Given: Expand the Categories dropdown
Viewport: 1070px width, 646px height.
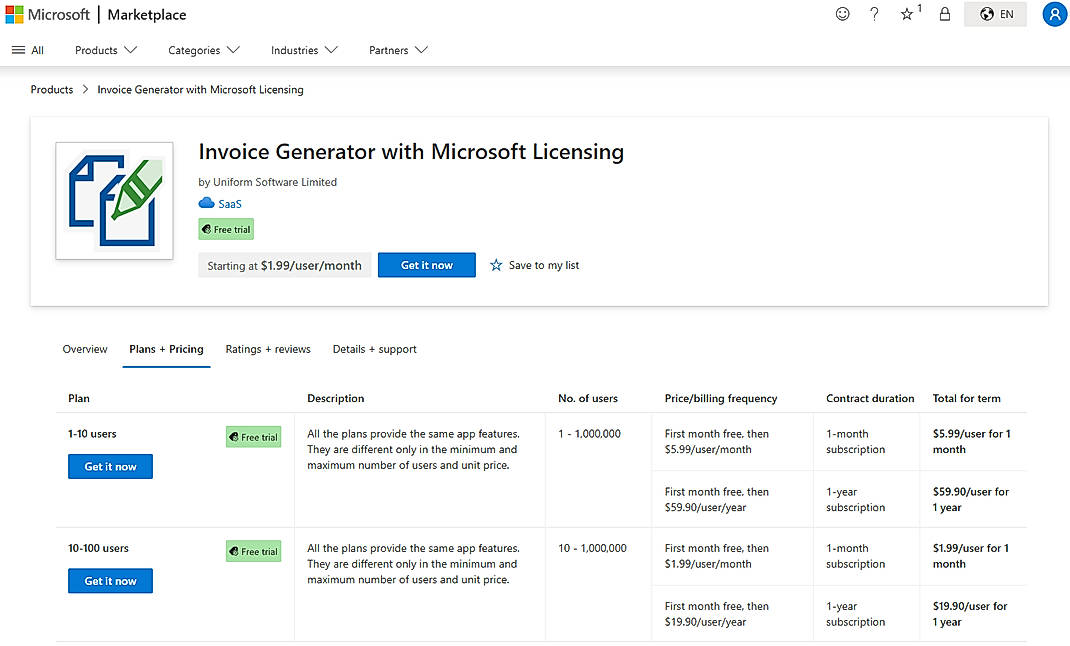Looking at the screenshot, I should 204,50.
